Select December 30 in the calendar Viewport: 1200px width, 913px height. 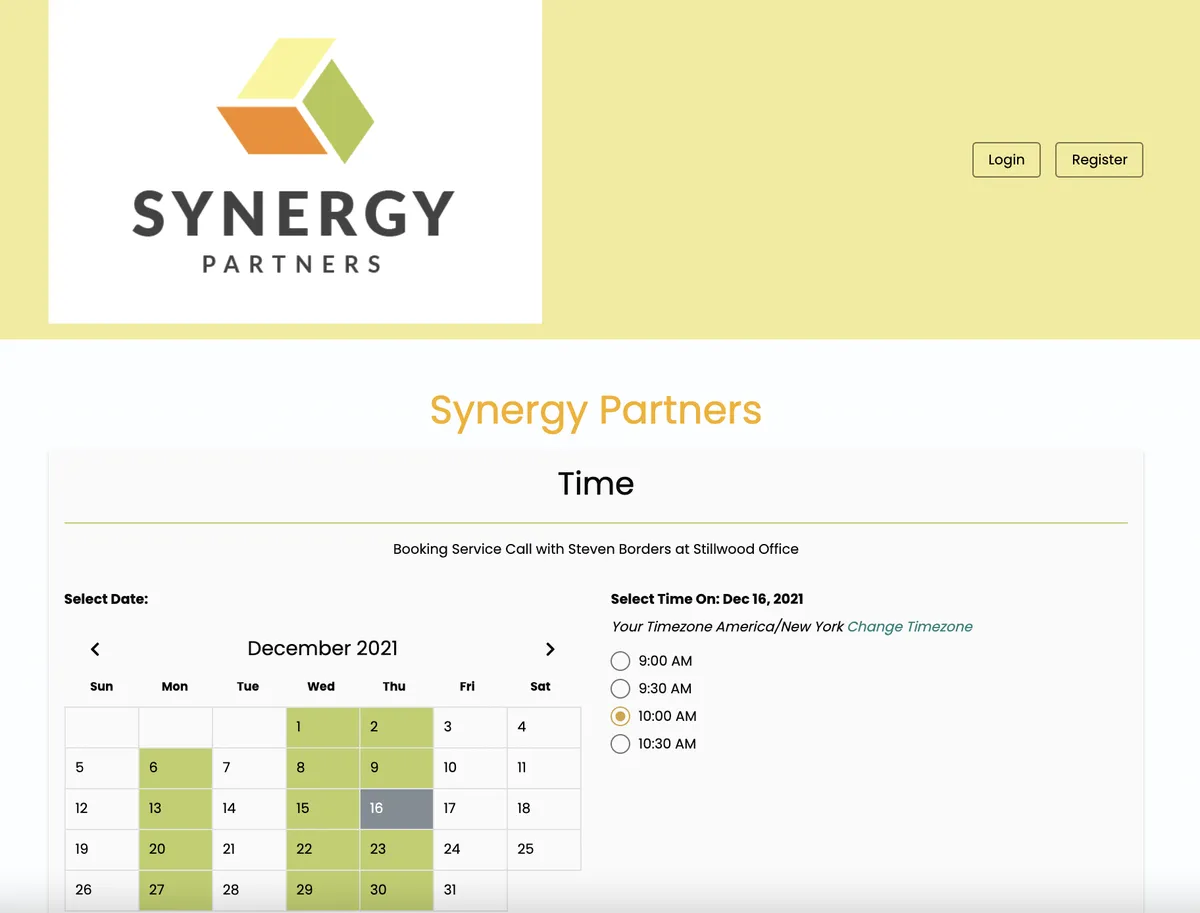396,890
